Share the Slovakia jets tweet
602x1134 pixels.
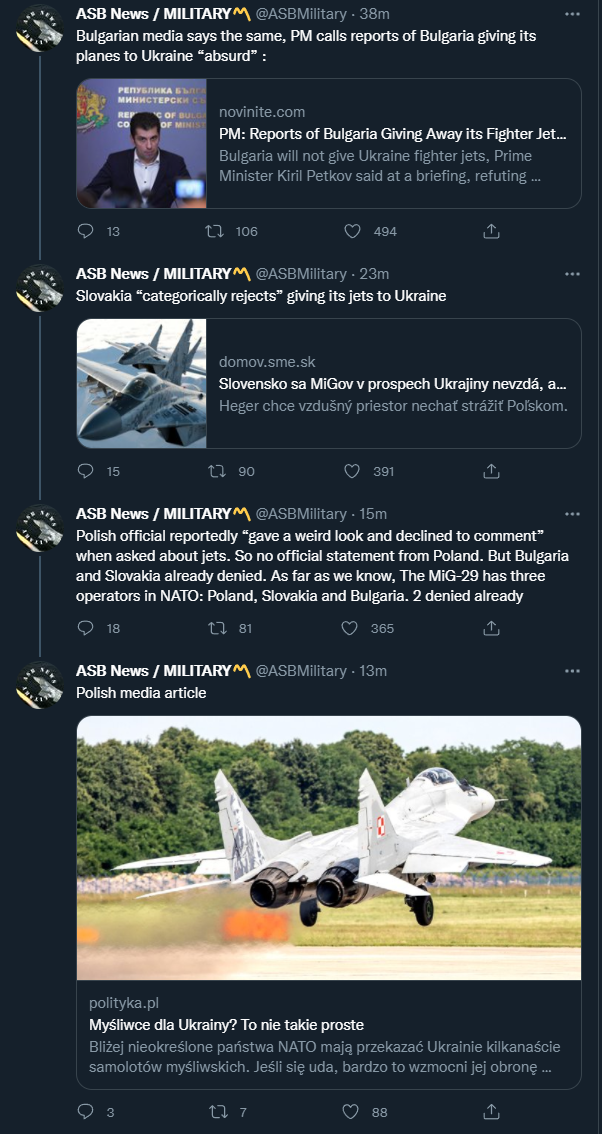coord(491,471)
